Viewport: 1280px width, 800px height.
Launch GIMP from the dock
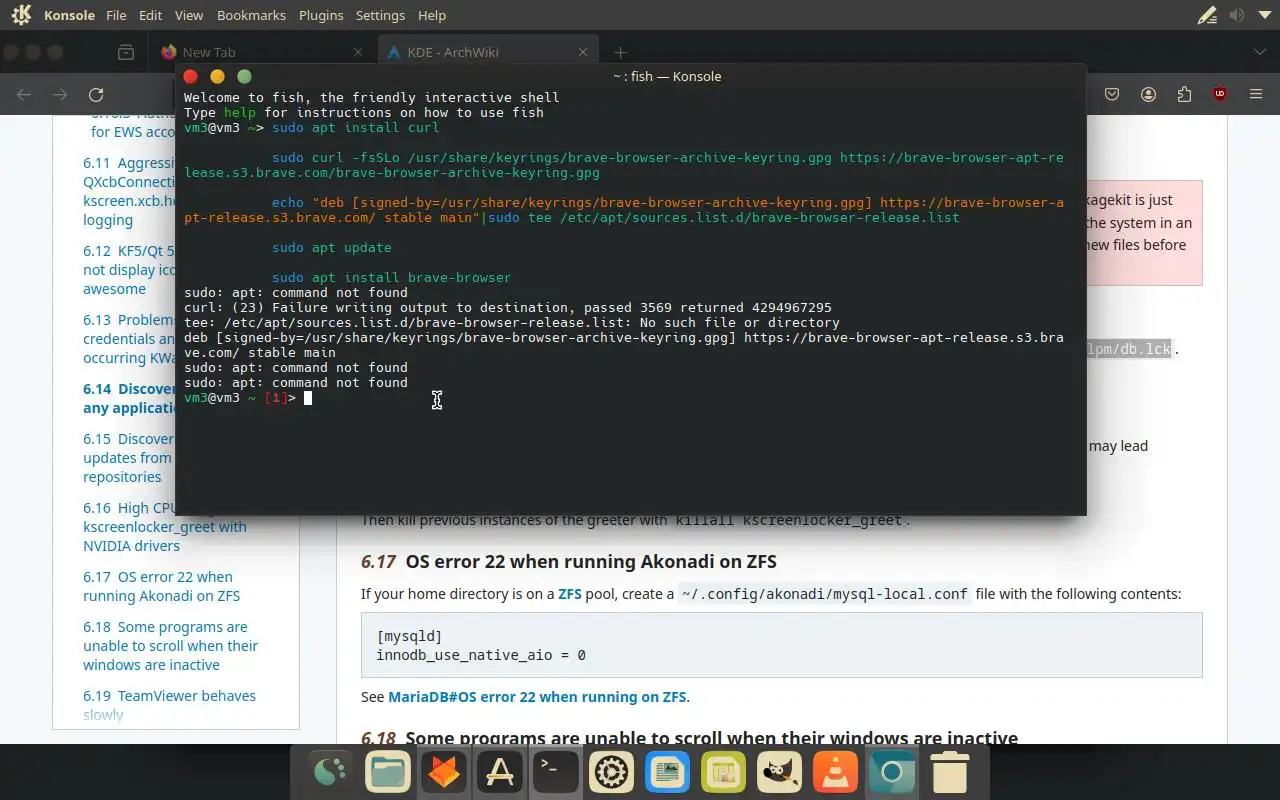779,771
